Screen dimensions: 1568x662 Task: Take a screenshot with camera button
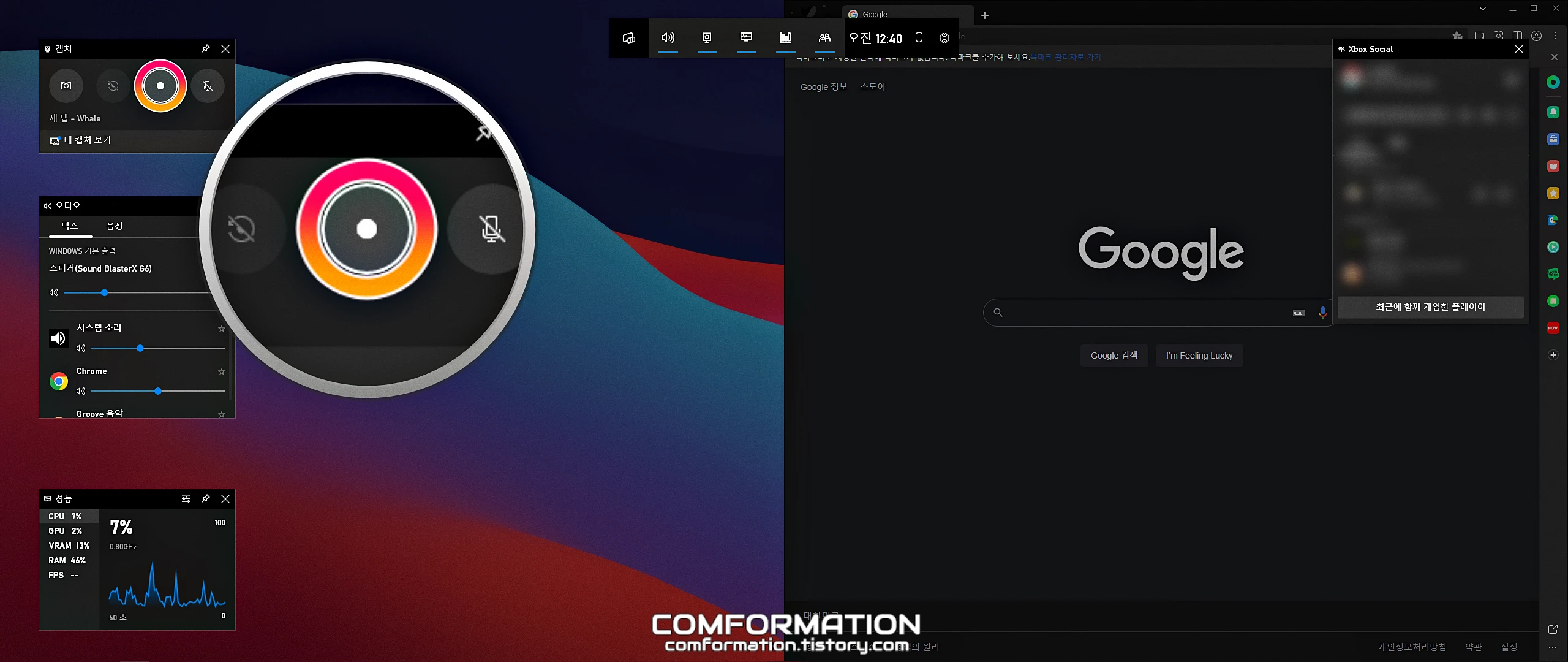[66, 86]
